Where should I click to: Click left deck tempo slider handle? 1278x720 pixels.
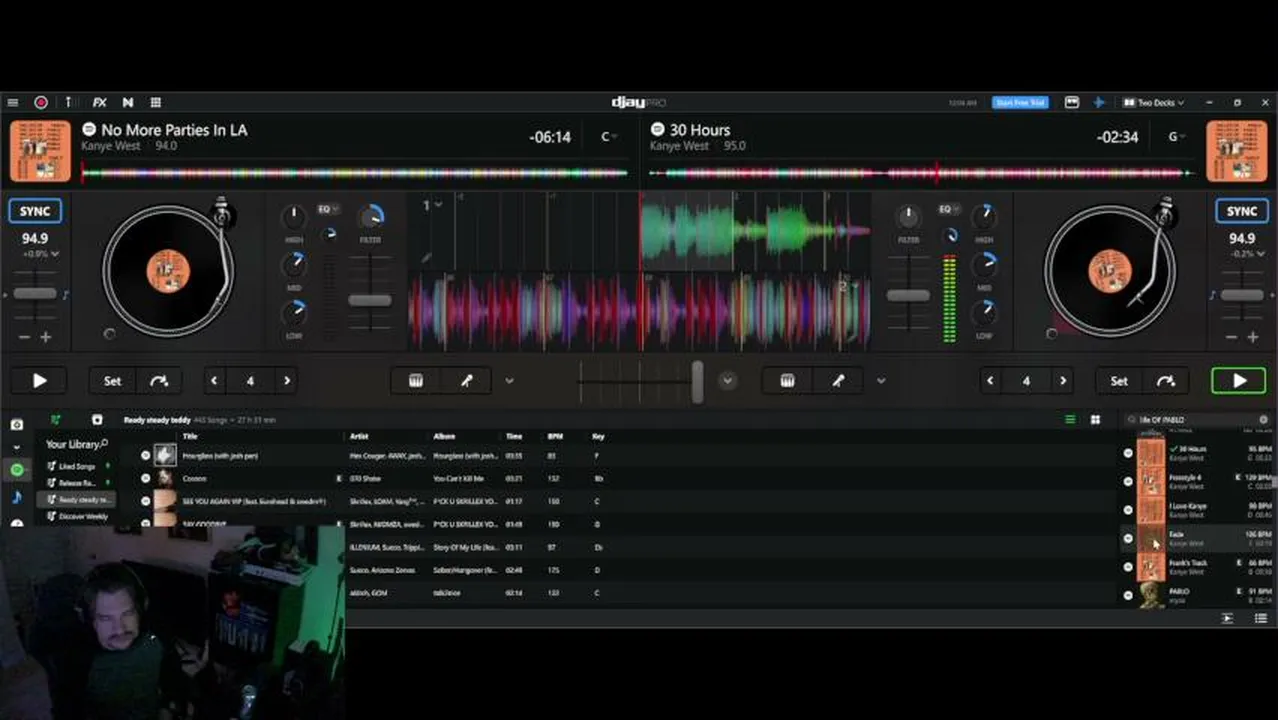click(35, 294)
